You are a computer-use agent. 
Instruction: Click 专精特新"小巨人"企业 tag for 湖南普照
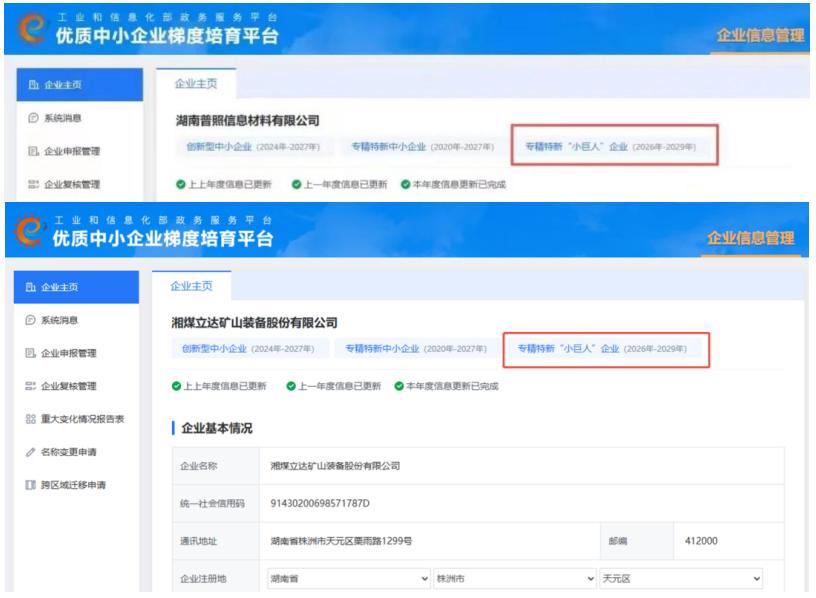point(610,147)
